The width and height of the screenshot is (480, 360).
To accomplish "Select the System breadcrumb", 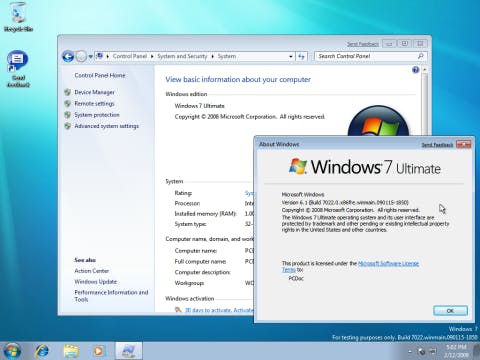I will 227,56.
